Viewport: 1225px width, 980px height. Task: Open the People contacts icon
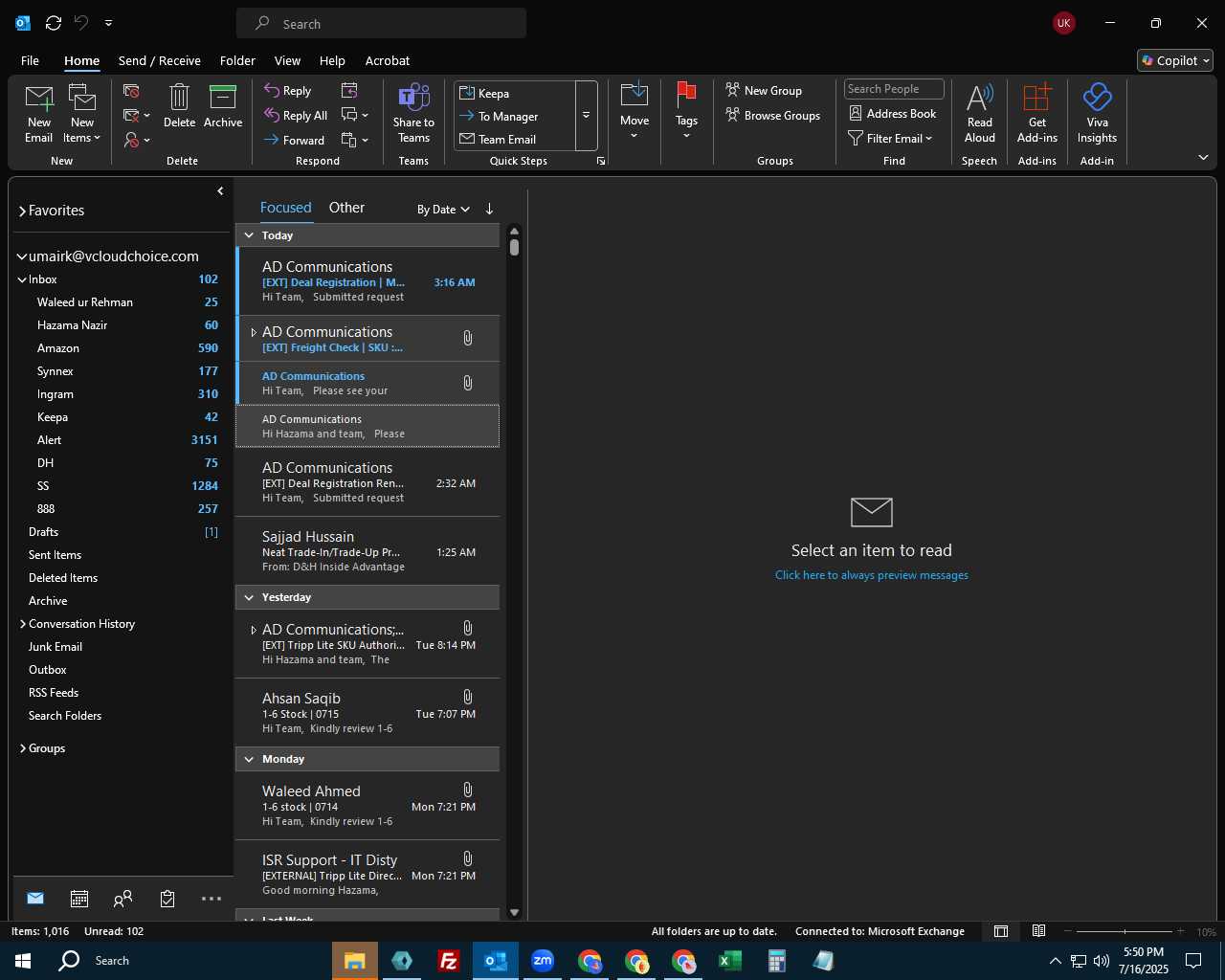[123, 899]
